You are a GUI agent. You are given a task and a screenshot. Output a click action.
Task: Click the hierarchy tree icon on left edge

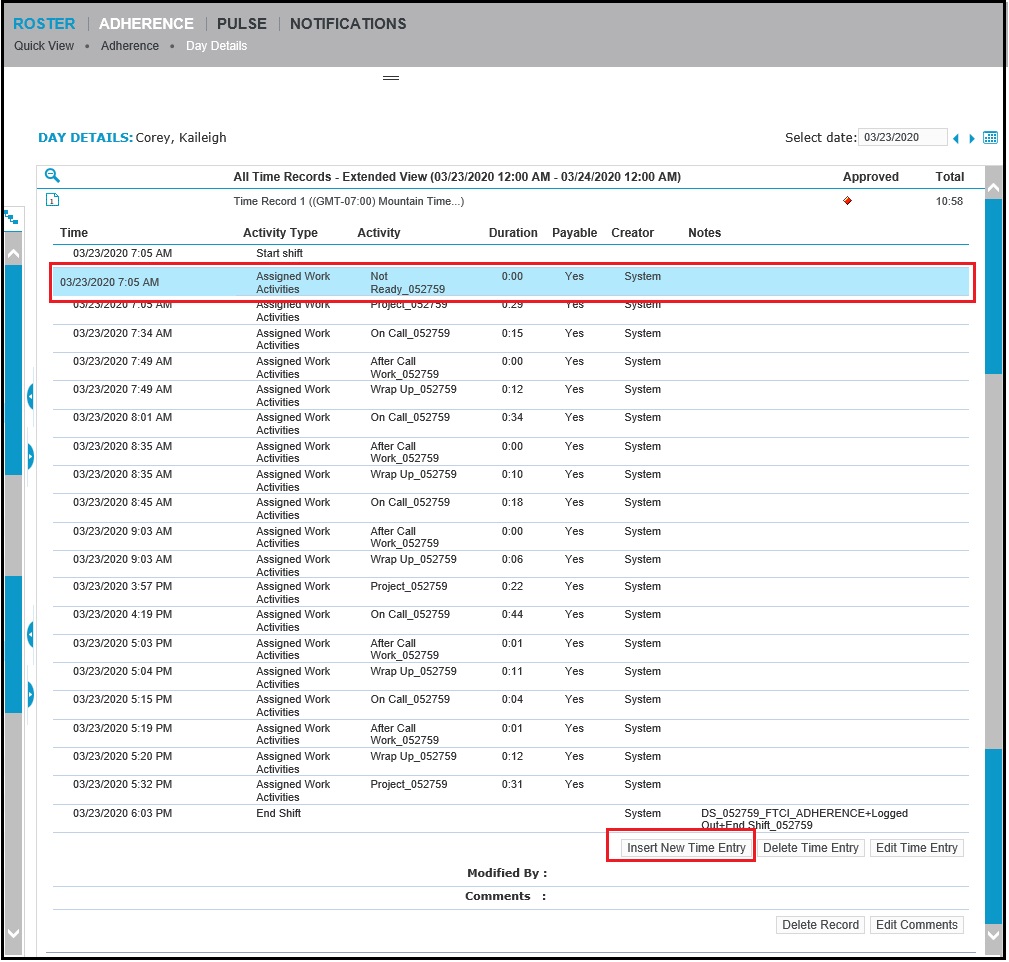pos(12,219)
